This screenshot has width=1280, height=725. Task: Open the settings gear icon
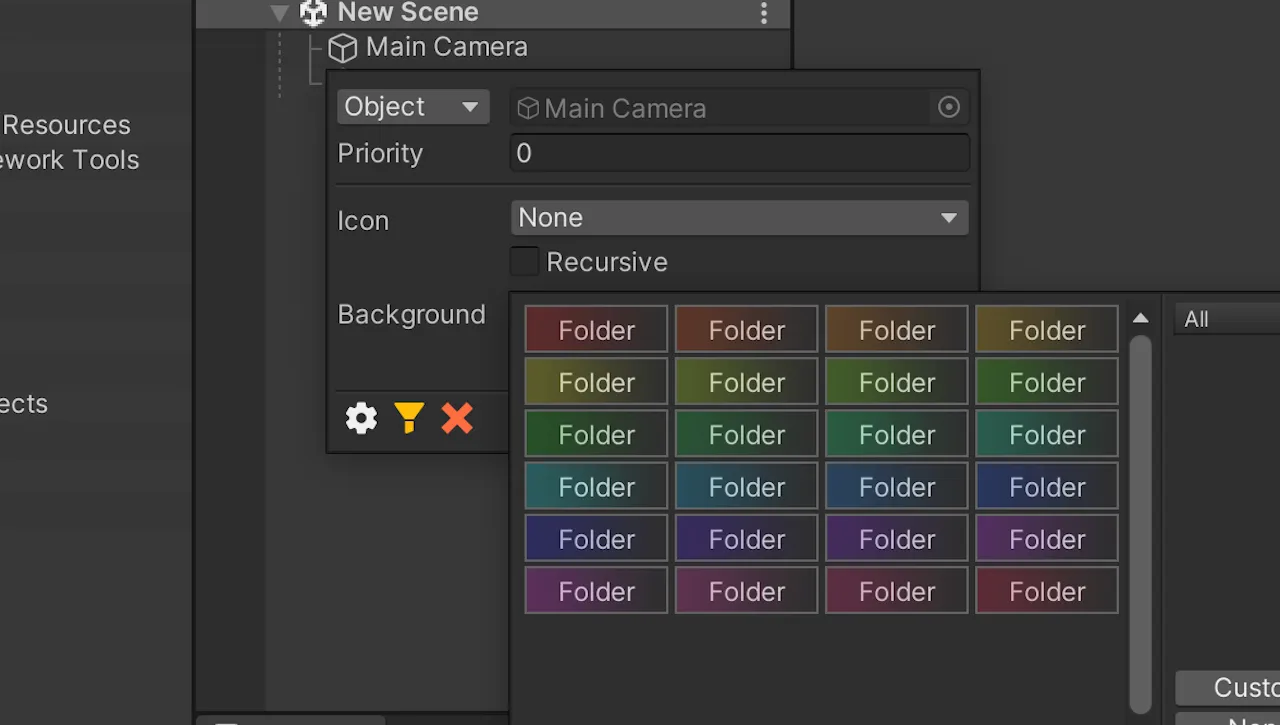click(x=361, y=418)
